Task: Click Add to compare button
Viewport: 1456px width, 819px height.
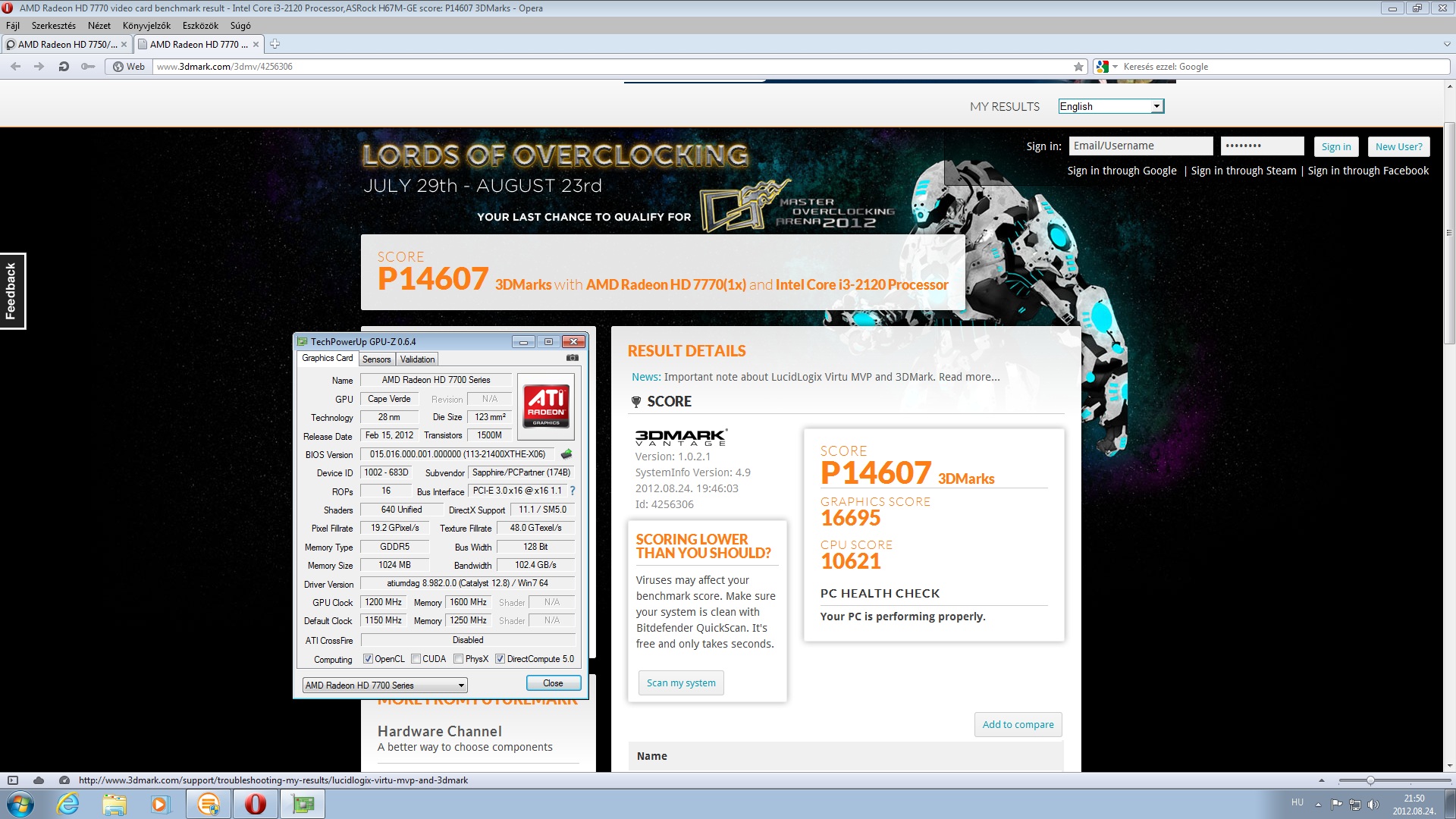Action: pos(1018,724)
